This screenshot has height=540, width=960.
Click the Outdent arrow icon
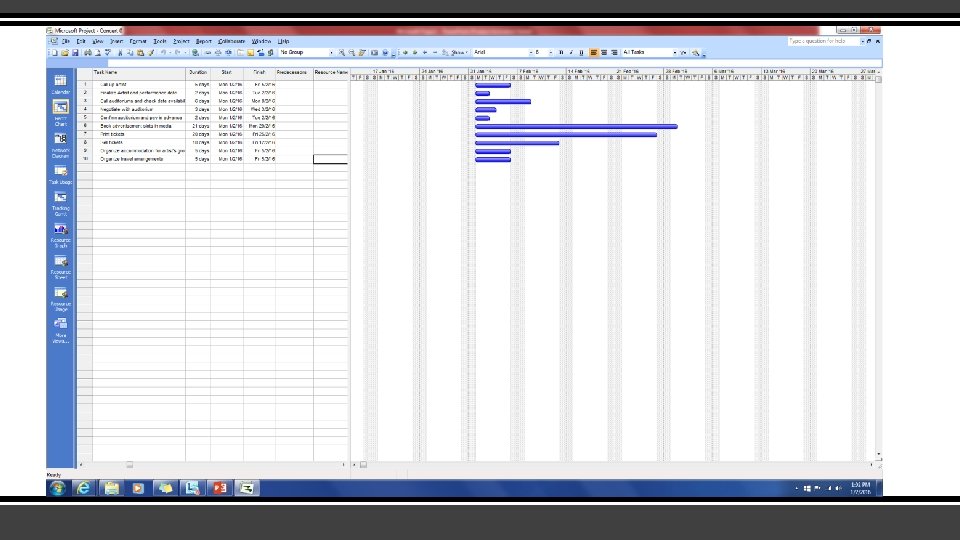(405, 53)
